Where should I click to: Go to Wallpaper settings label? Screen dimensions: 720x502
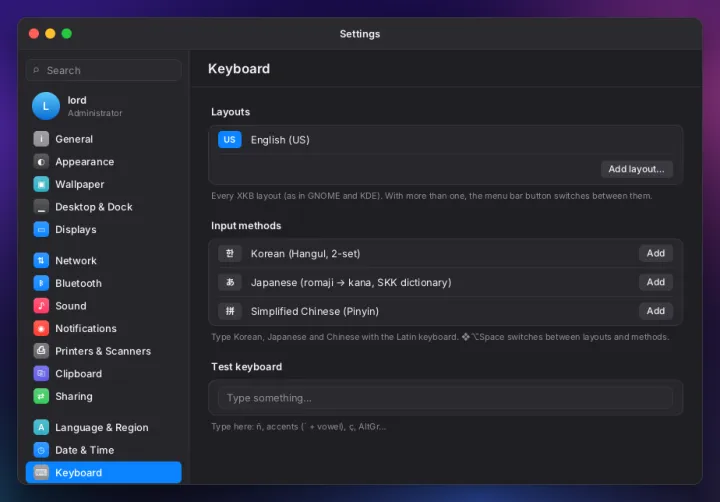pos(79,184)
